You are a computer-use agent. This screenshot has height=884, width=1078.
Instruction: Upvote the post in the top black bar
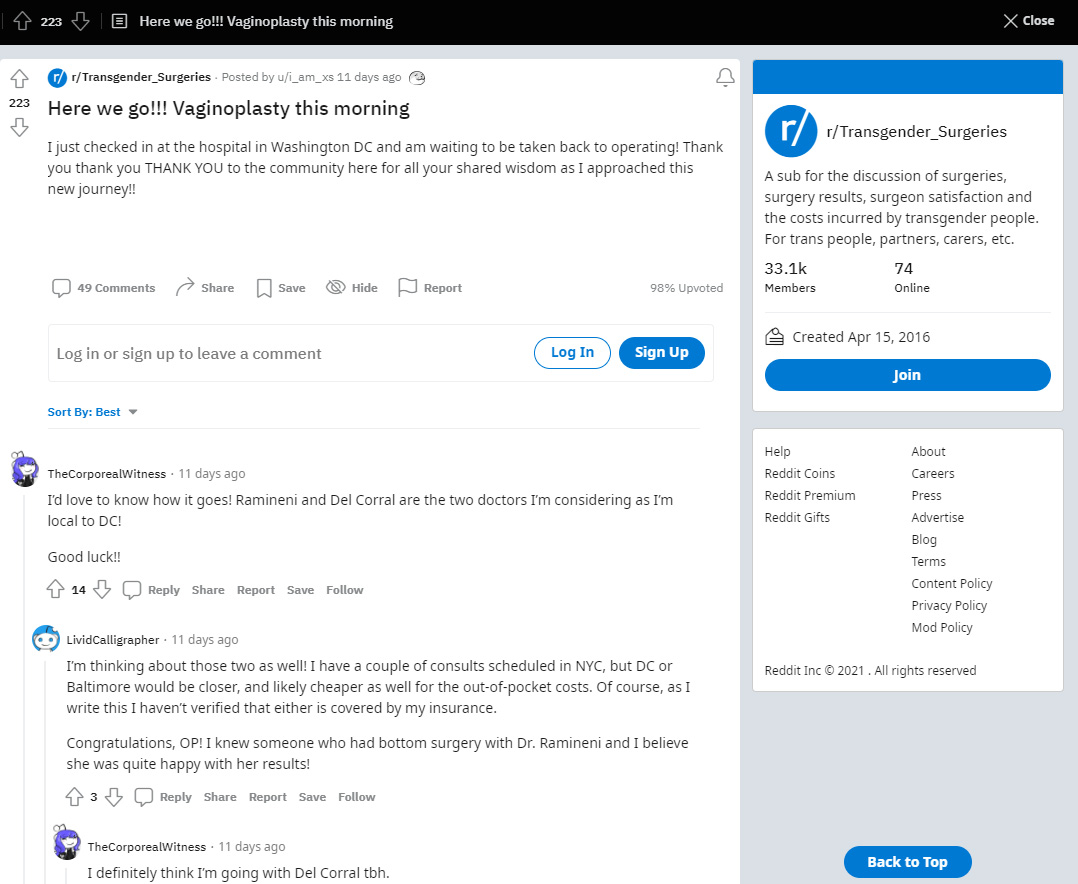[22, 21]
